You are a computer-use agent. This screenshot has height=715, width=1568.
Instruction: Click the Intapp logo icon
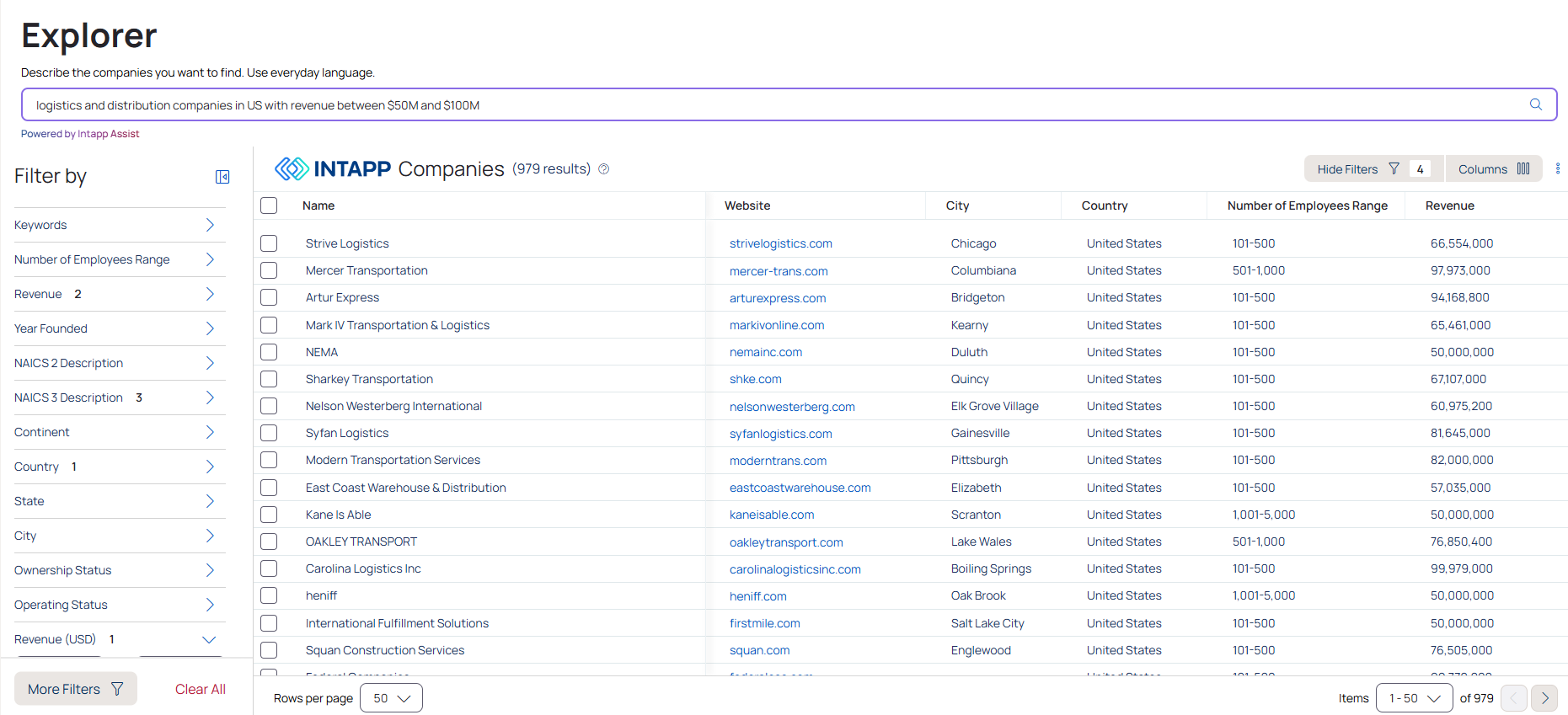(x=292, y=169)
